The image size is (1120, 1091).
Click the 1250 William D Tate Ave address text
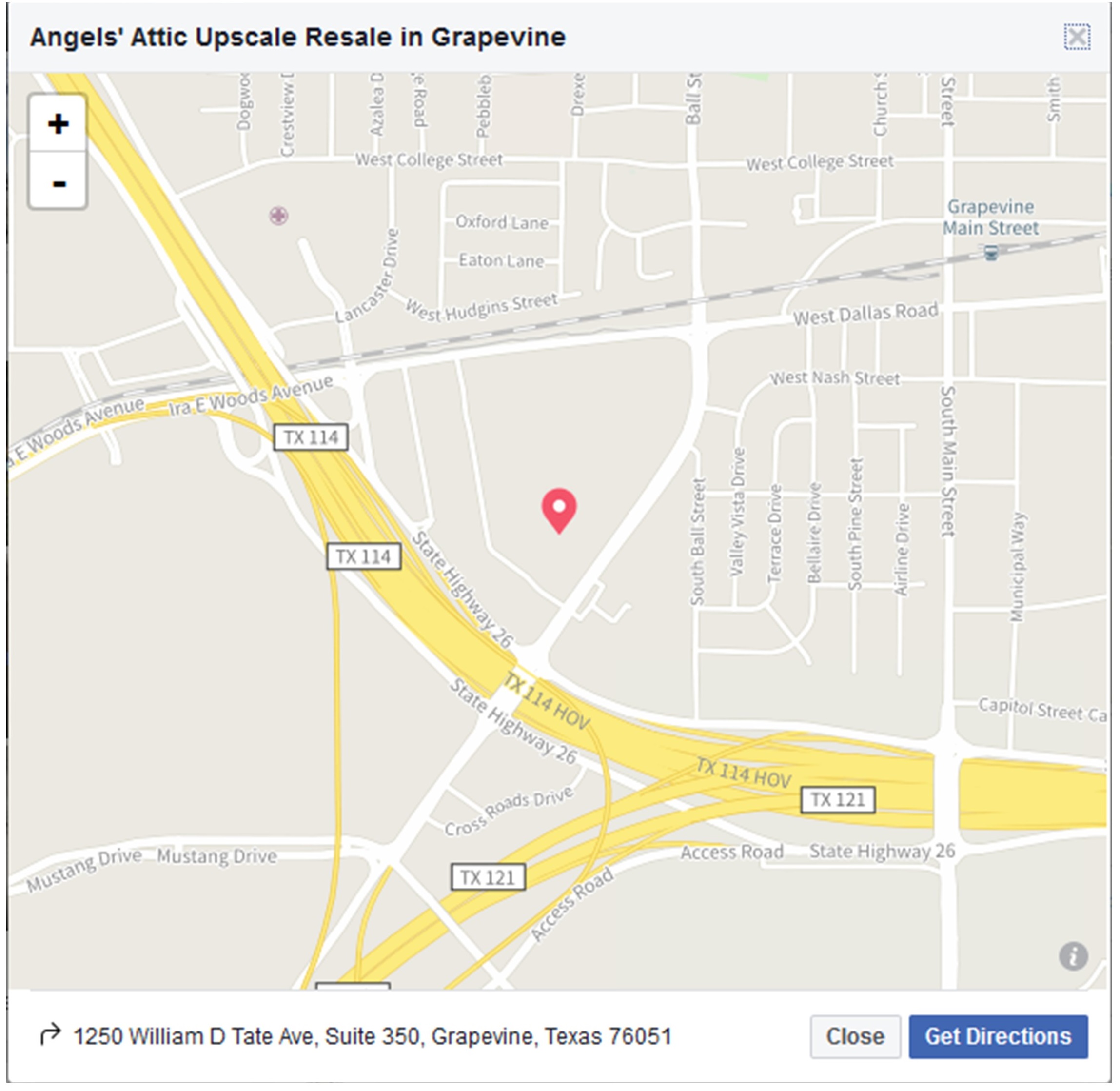(373, 1036)
